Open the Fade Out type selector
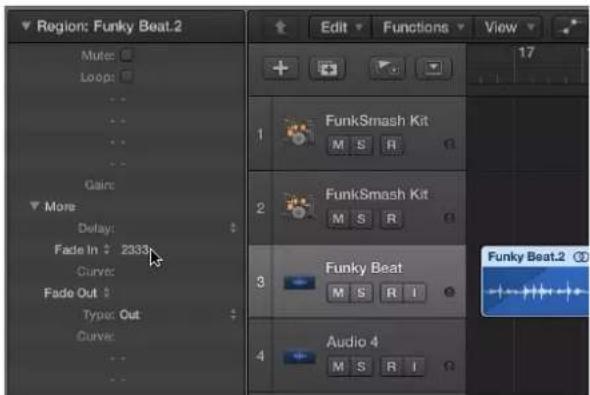This screenshot has width=590, height=395. [107, 293]
